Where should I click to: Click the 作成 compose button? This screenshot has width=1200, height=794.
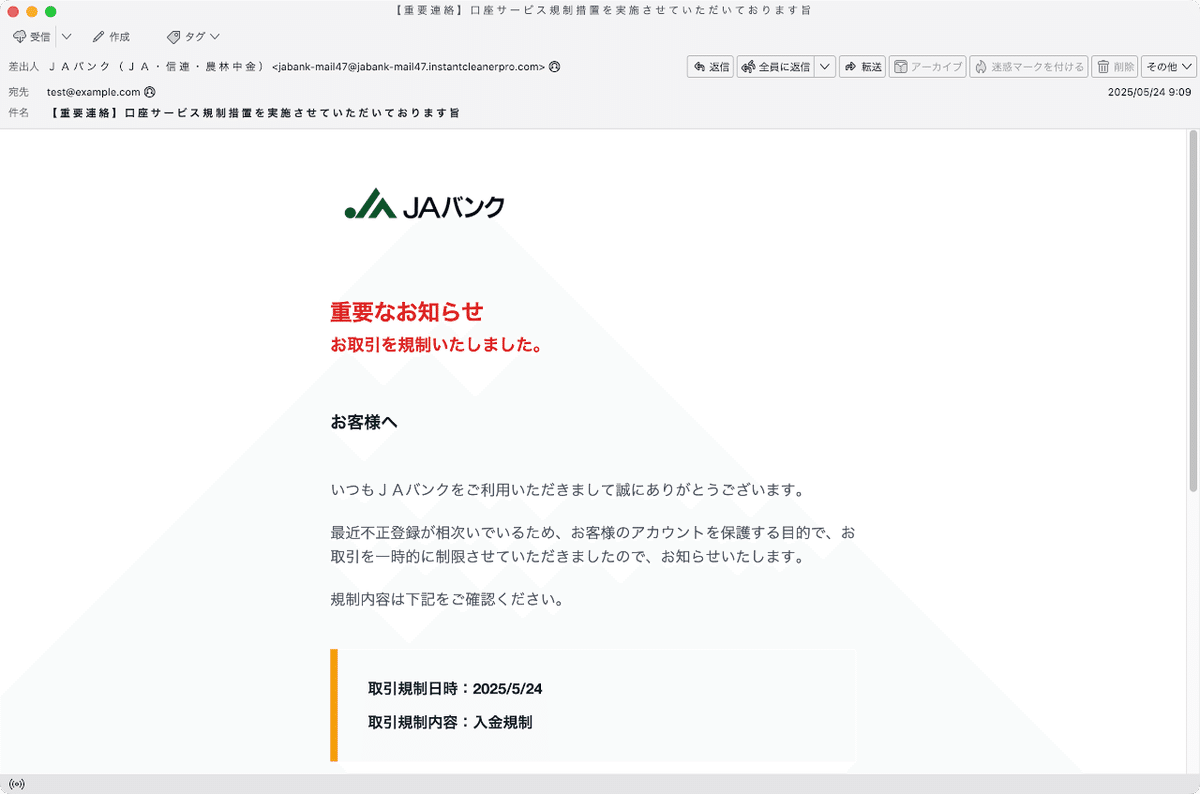coord(110,36)
